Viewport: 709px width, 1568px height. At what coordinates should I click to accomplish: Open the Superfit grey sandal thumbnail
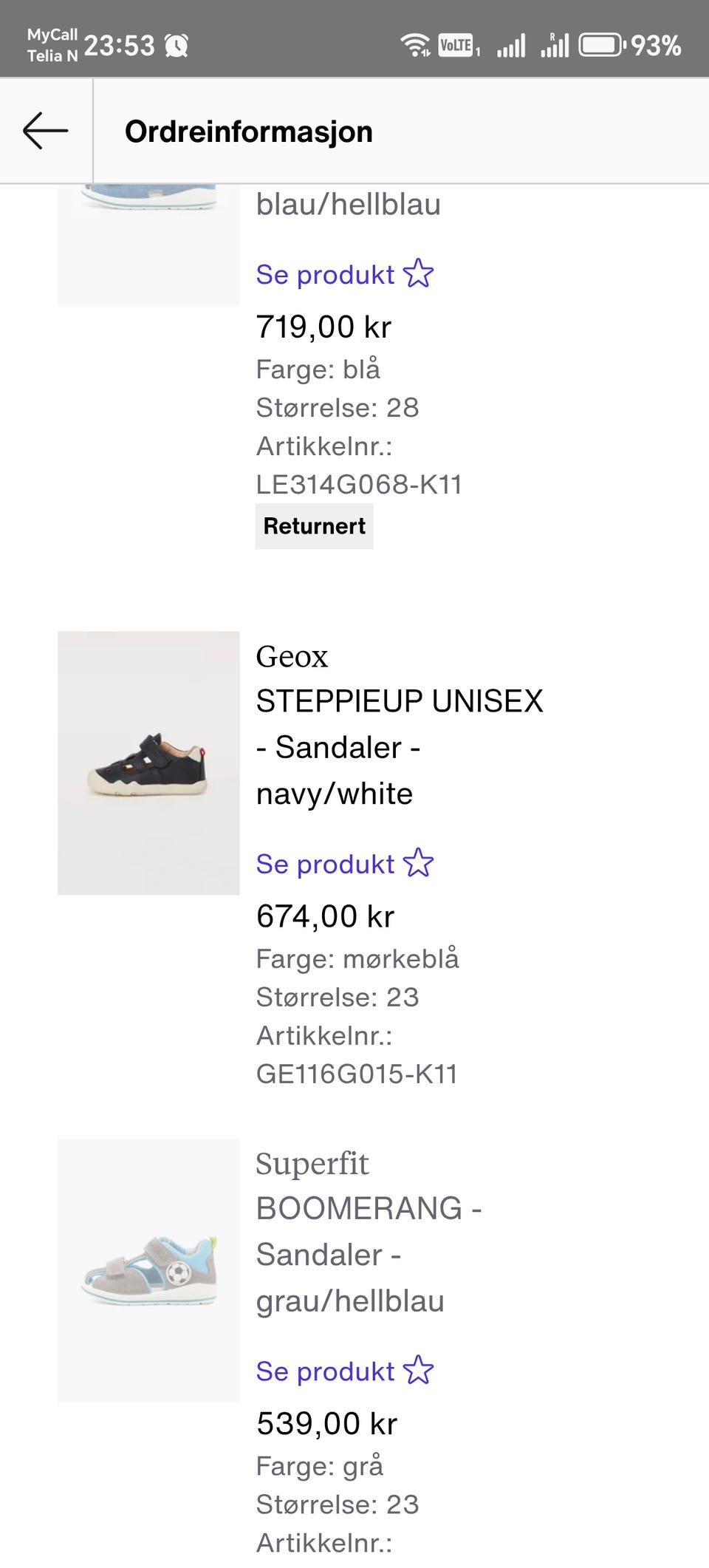click(x=148, y=1269)
